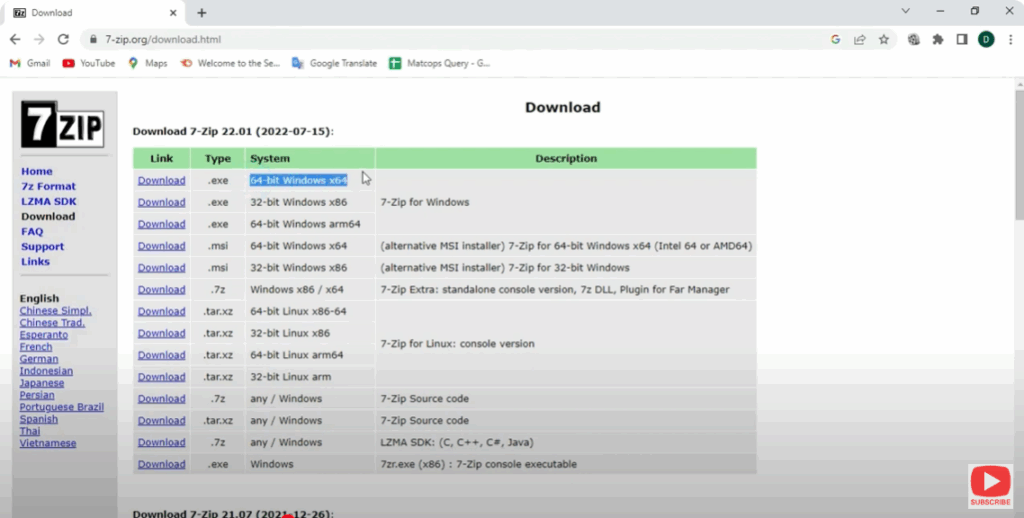Switch language to Vietnamese

pyautogui.click(x=48, y=443)
